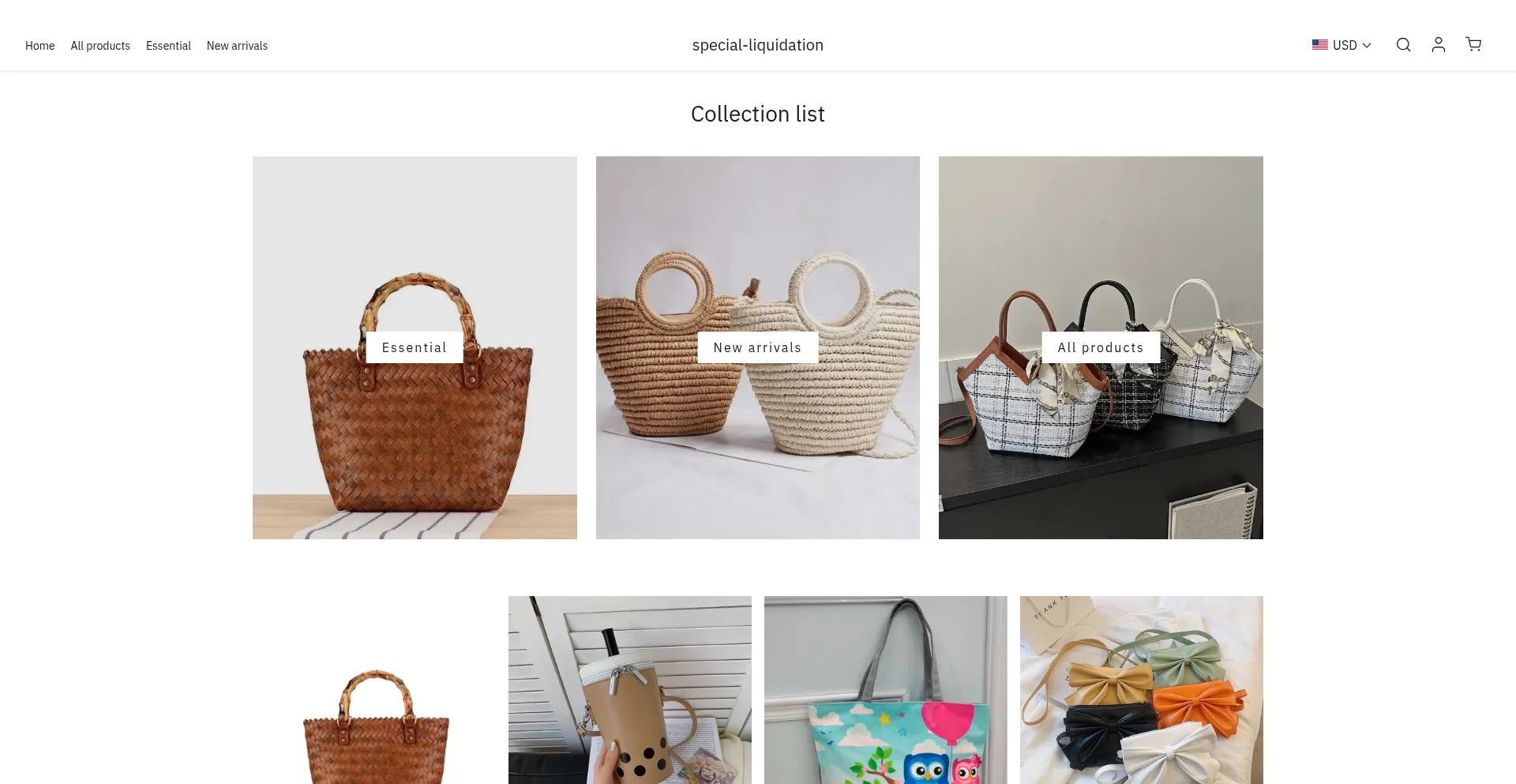The width and height of the screenshot is (1516, 784).
Task: Click the New arrivals collection label
Action: [758, 347]
